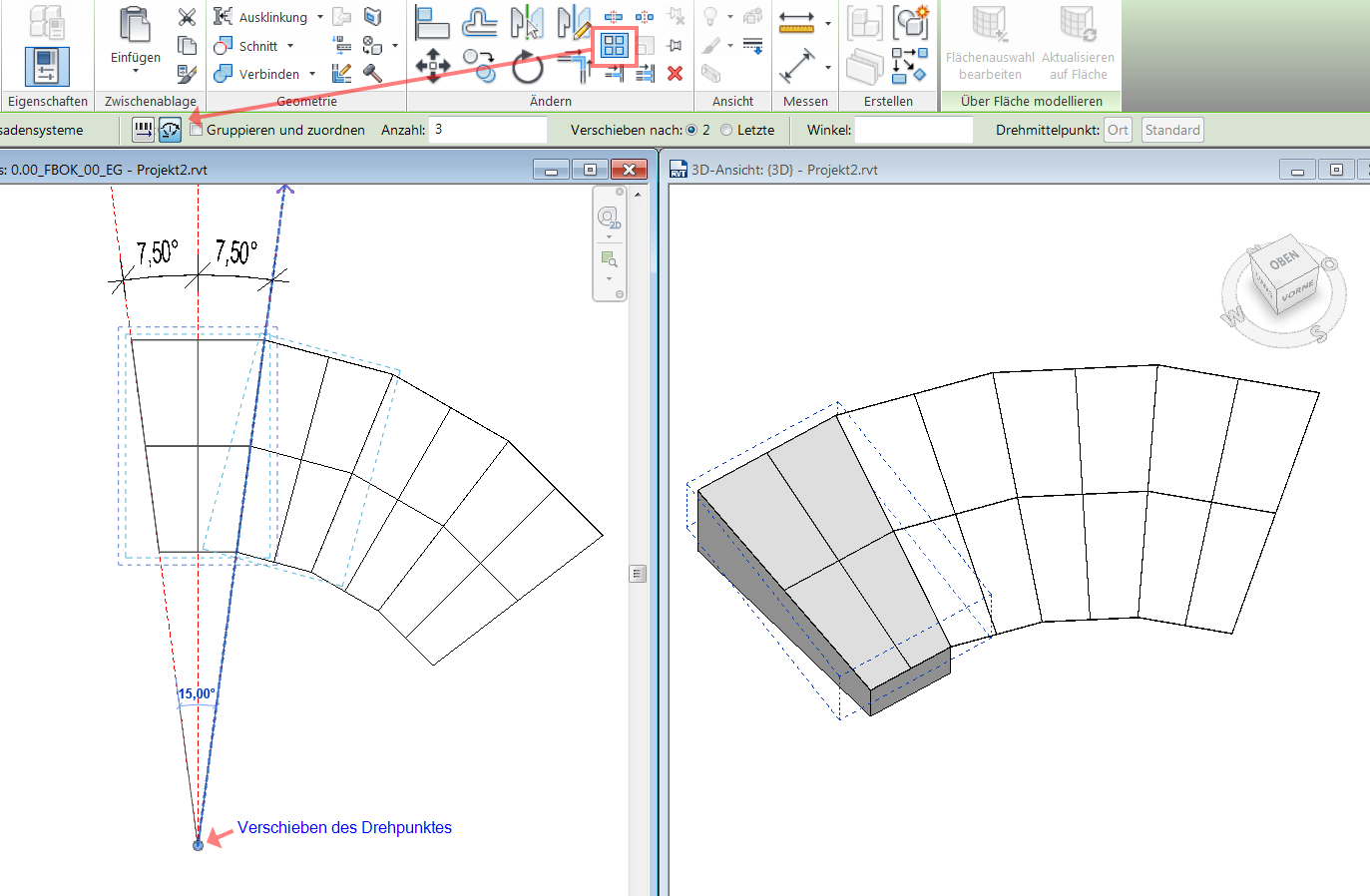
Task: Click into the Winkel angle field
Action: (913, 130)
